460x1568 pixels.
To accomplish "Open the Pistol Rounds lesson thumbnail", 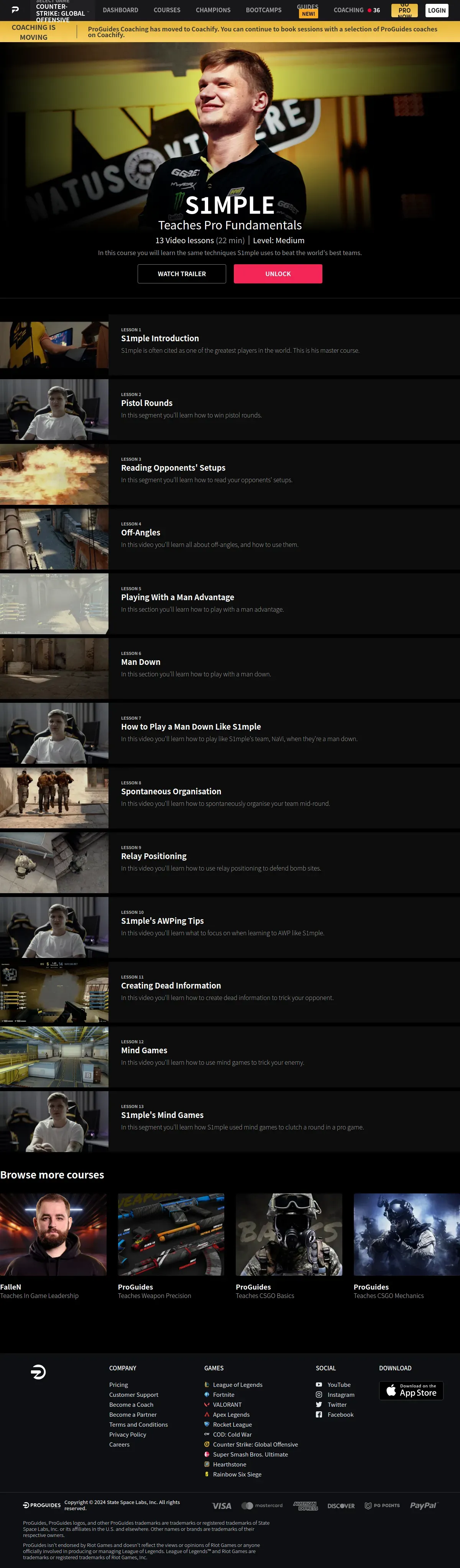I will coord(54,410).
